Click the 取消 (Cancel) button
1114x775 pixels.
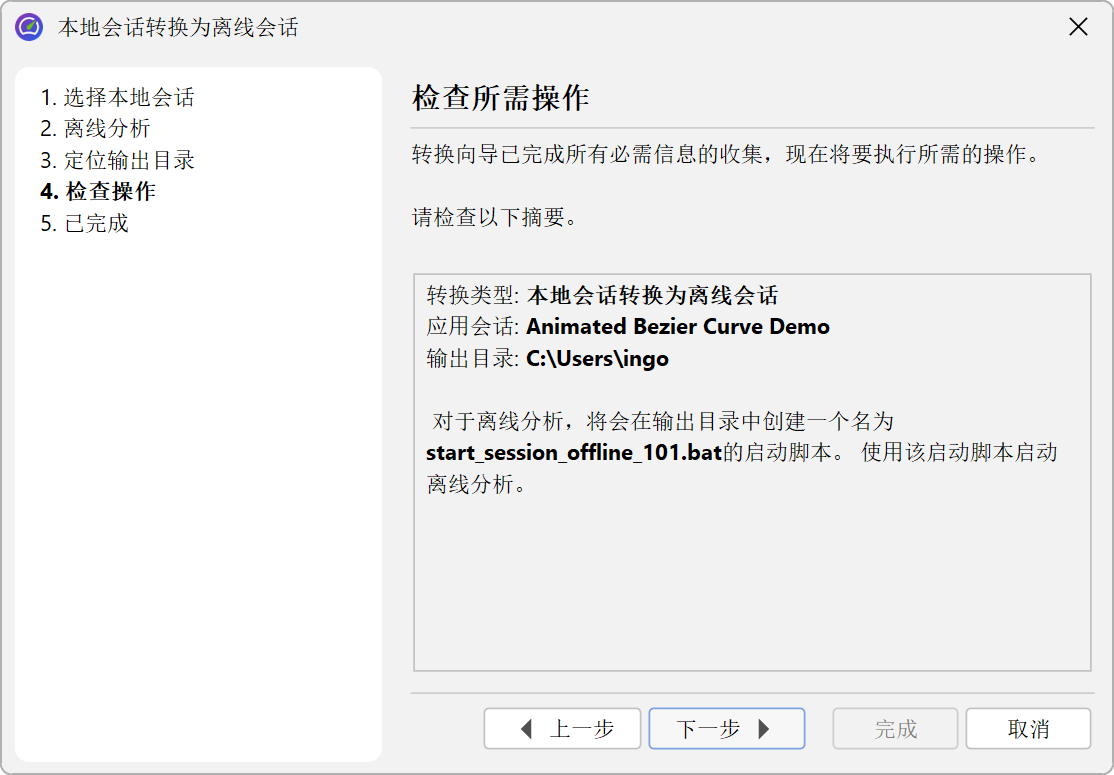click(x=1028, y=728)
